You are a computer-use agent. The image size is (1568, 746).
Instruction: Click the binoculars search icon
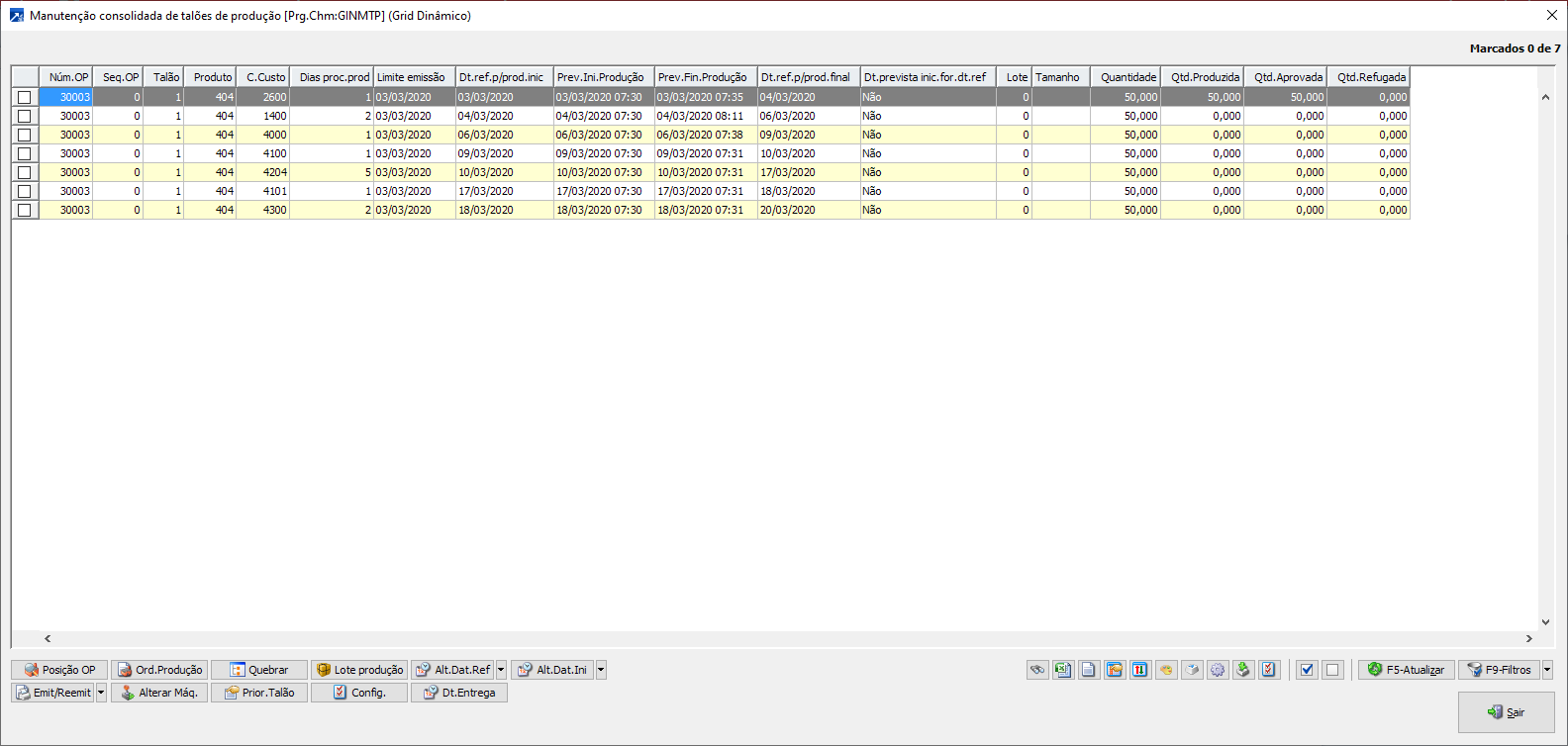tap(1037, 670)
